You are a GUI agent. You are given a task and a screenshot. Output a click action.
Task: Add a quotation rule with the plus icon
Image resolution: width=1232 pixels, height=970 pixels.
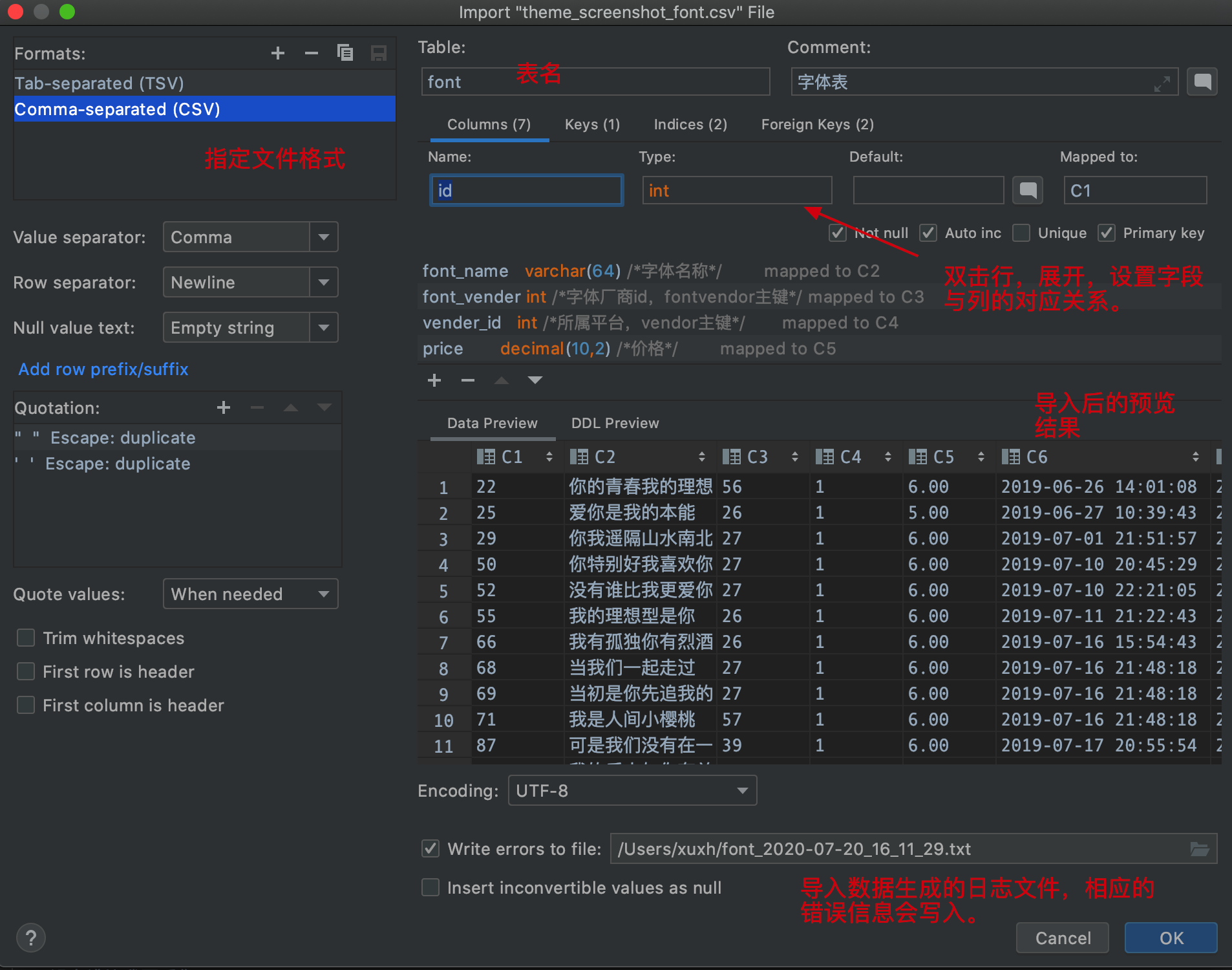[224, 407]
